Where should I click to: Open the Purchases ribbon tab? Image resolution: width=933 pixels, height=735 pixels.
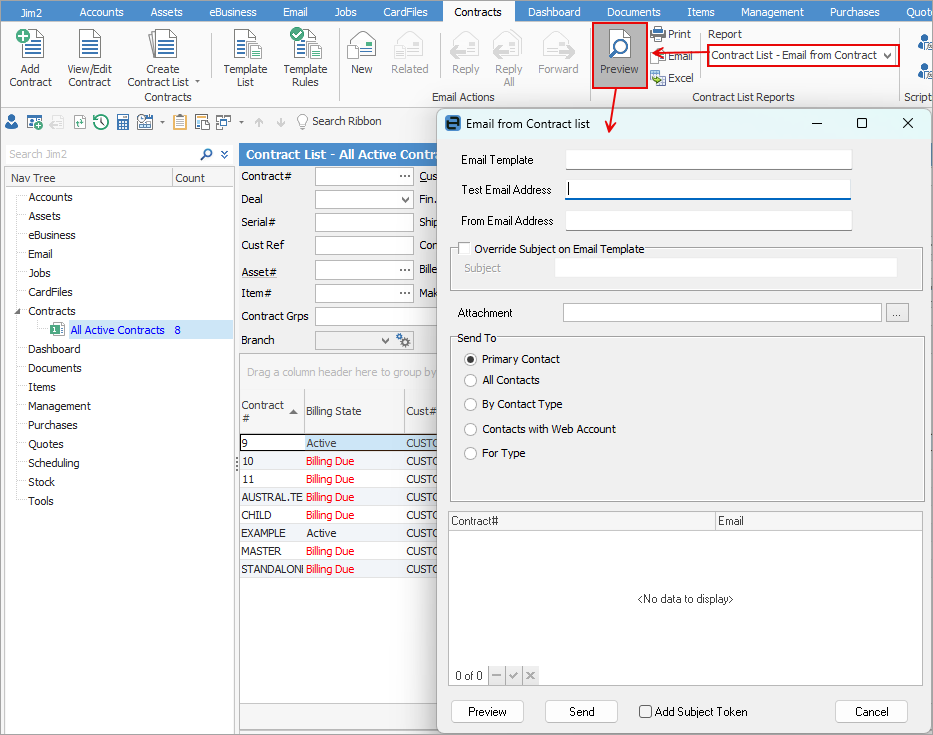tap(854, 12)
